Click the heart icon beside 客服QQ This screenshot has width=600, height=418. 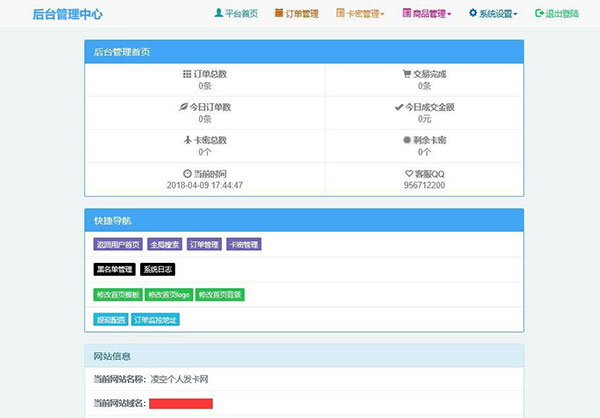[409, 173]
